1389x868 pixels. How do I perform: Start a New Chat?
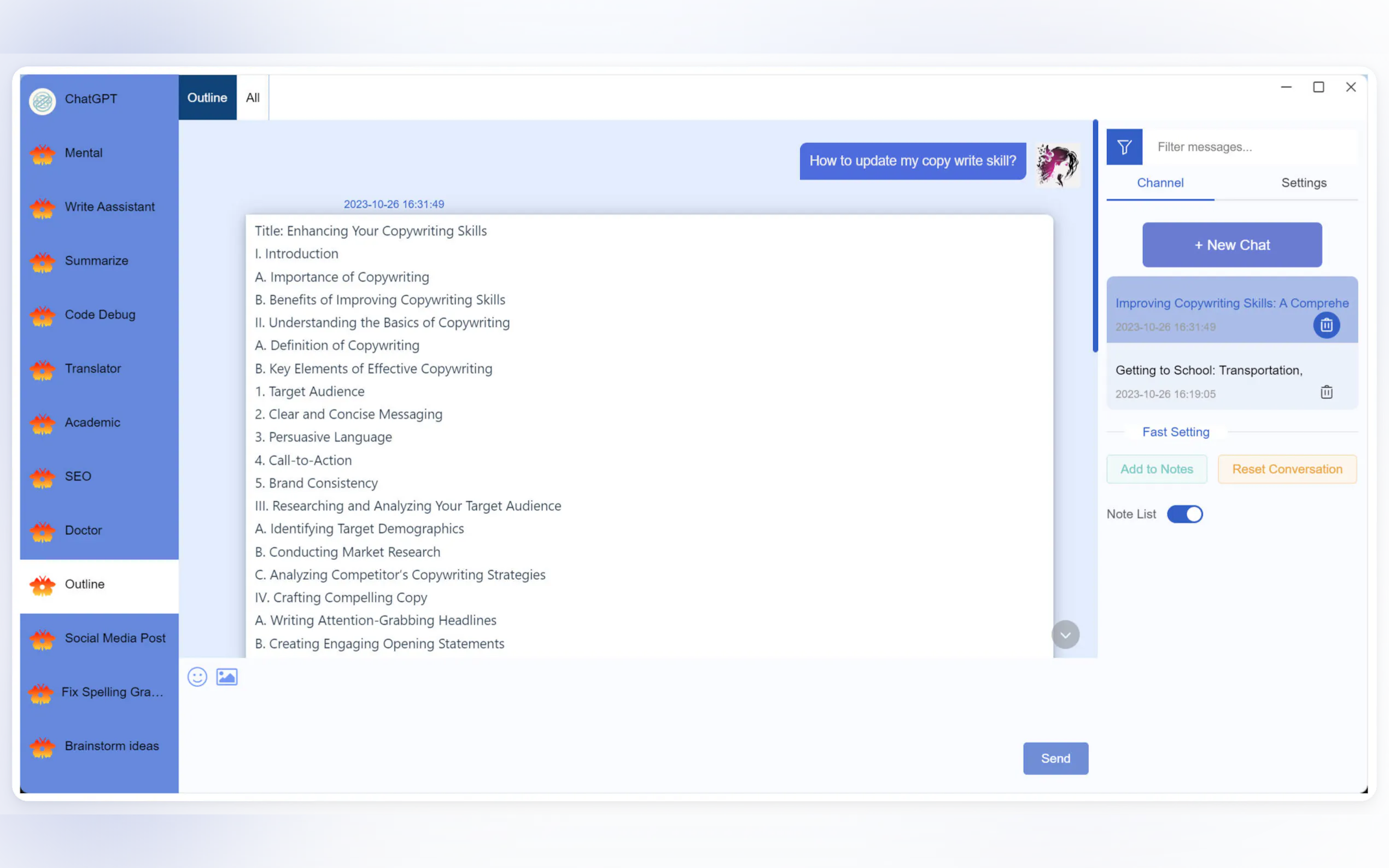pyautogui.click(x=1232, y=245)
